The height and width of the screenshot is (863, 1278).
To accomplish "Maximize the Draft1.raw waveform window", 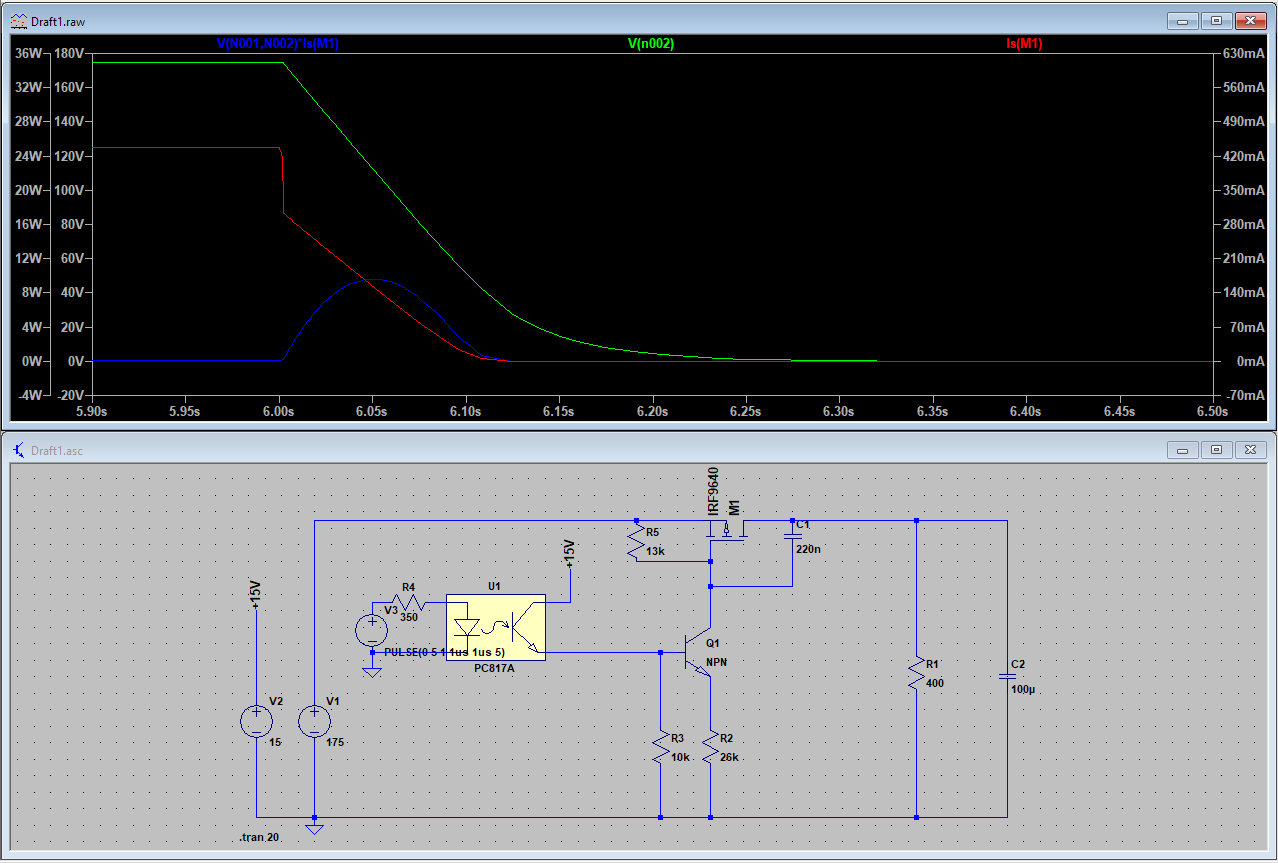I will point(1216,20).
